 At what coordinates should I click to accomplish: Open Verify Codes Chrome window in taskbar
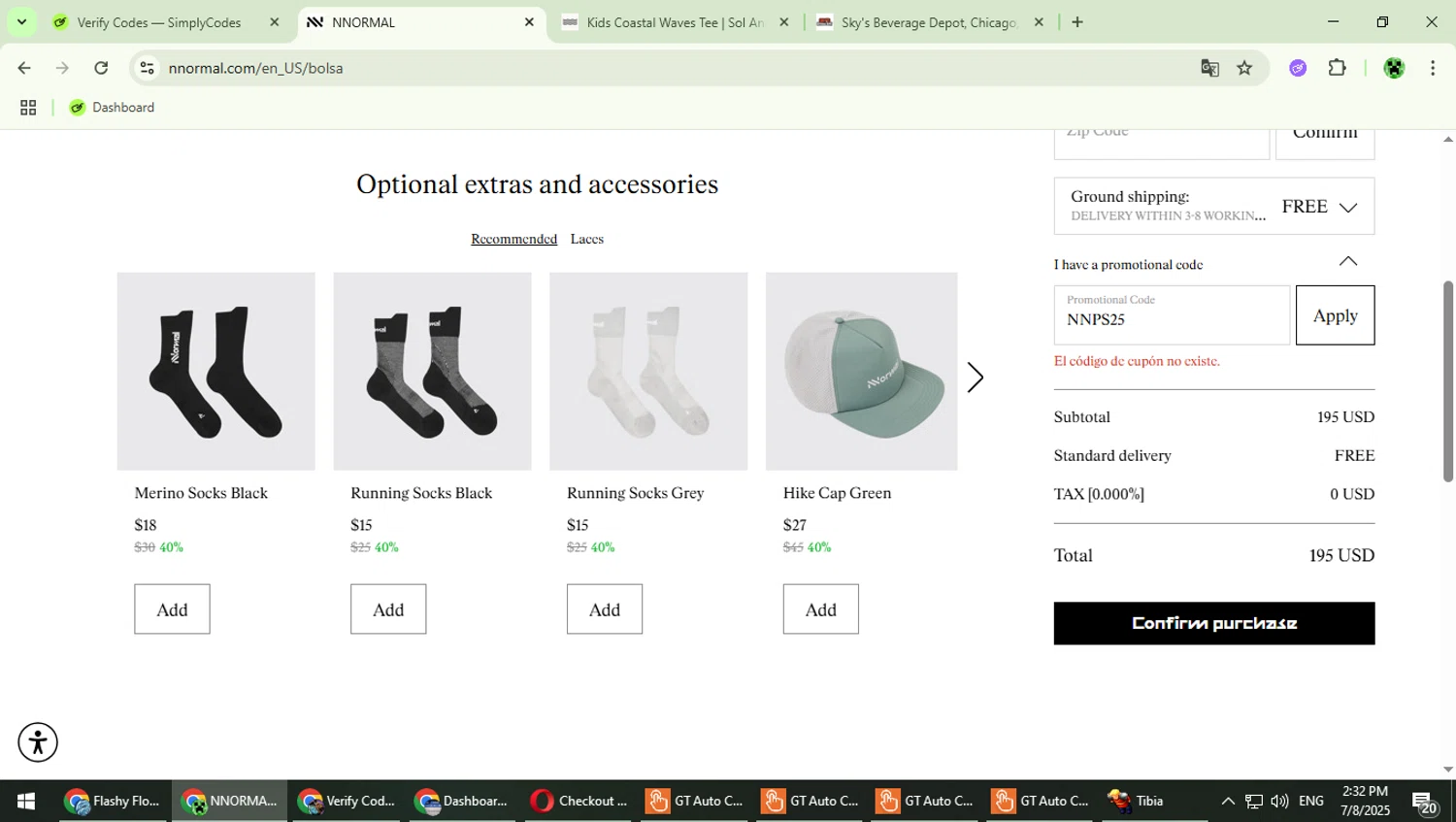347,802
